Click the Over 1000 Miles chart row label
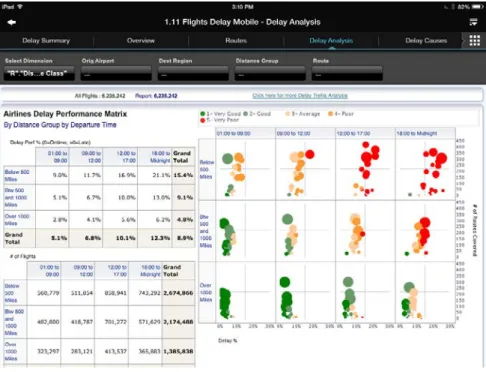 click(x=206, y=292)
